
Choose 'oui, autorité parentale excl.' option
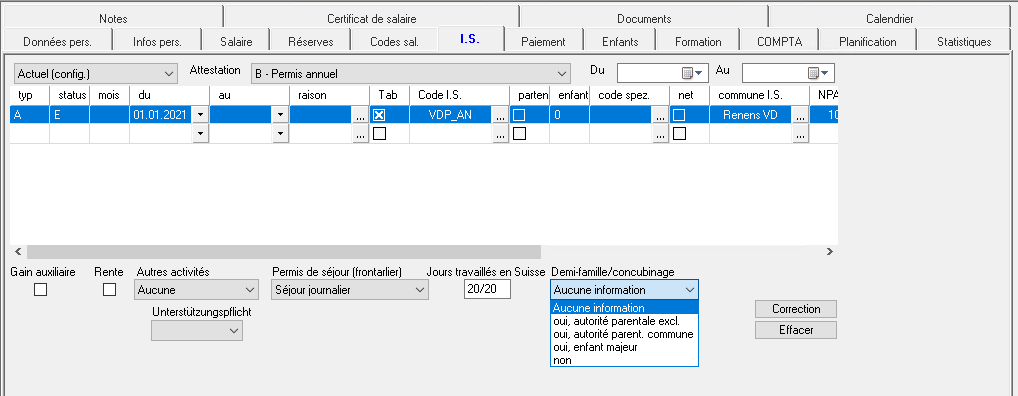624,321
